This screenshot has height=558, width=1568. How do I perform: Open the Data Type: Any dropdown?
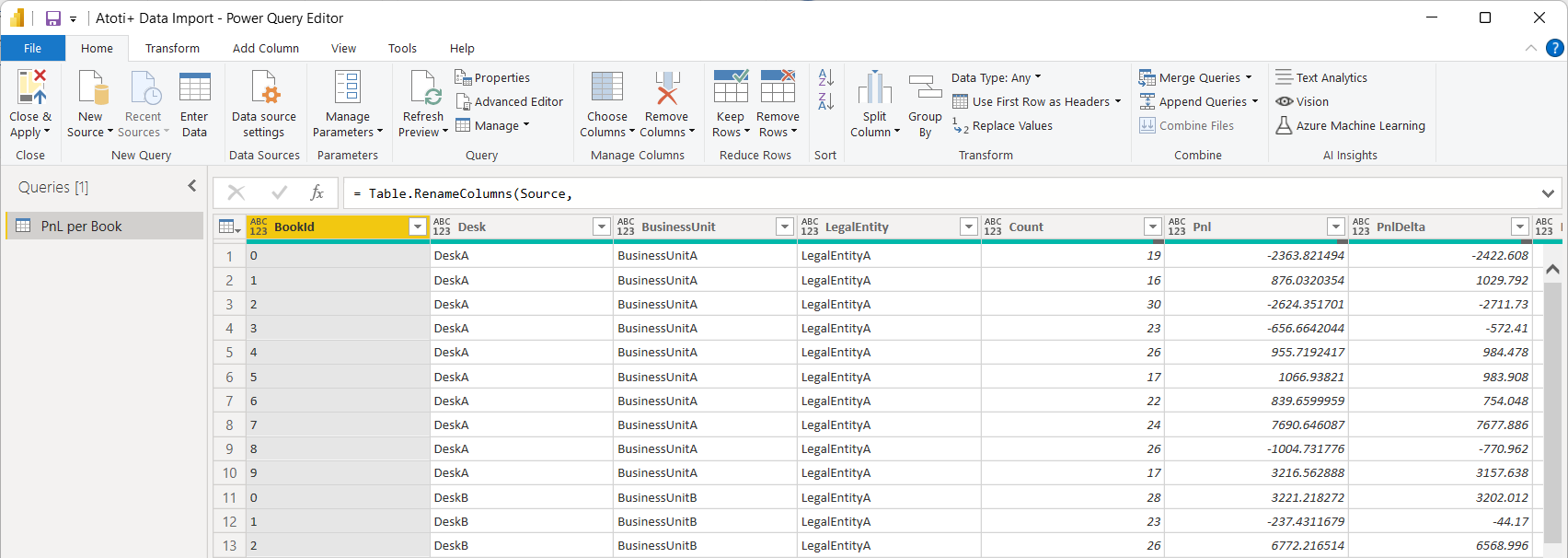tap(997, 78)
